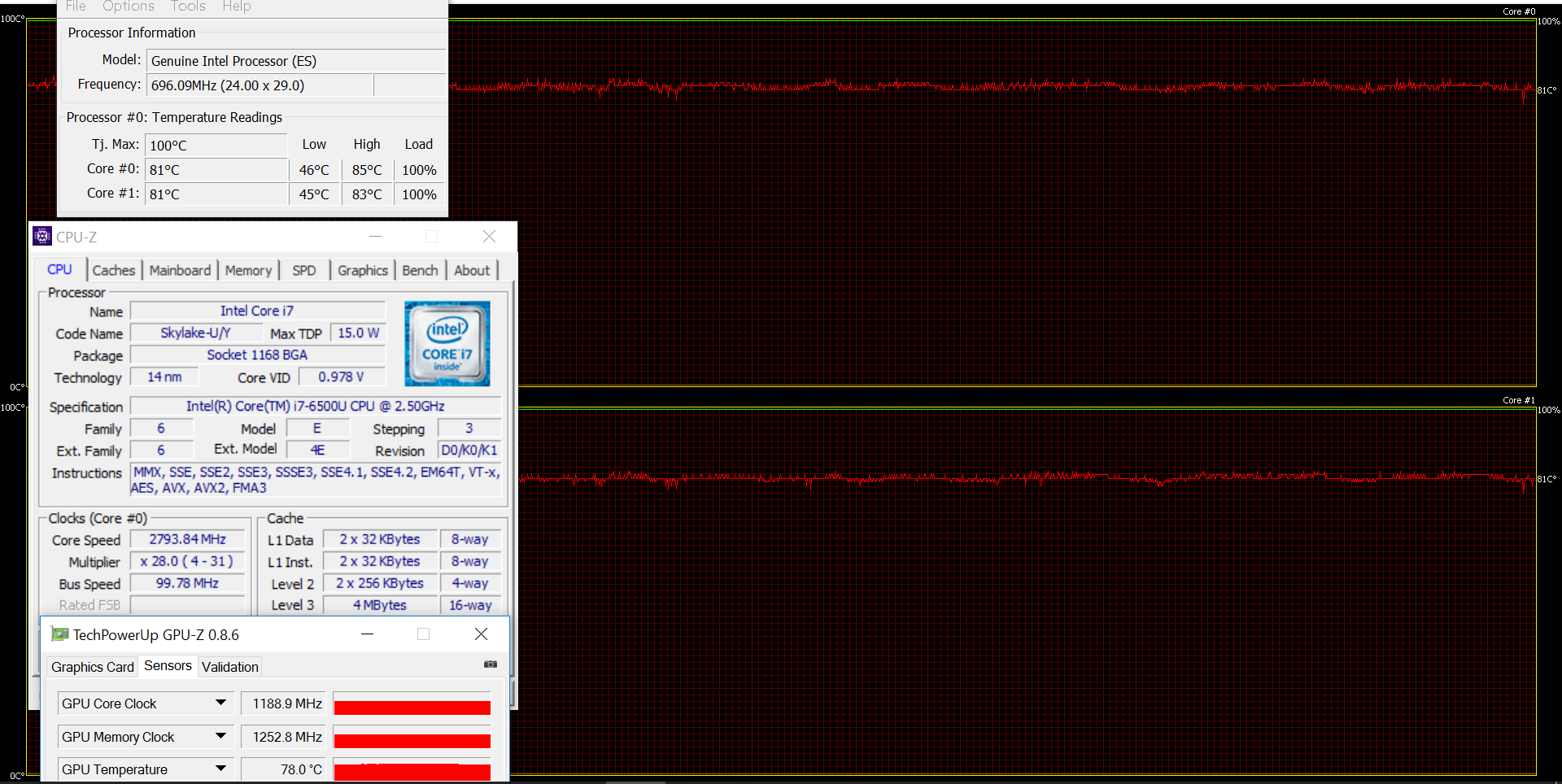Open the GPU Memory Clock sensor dropdown
The height and width of the screenshot is (784, 1562).
220,736
